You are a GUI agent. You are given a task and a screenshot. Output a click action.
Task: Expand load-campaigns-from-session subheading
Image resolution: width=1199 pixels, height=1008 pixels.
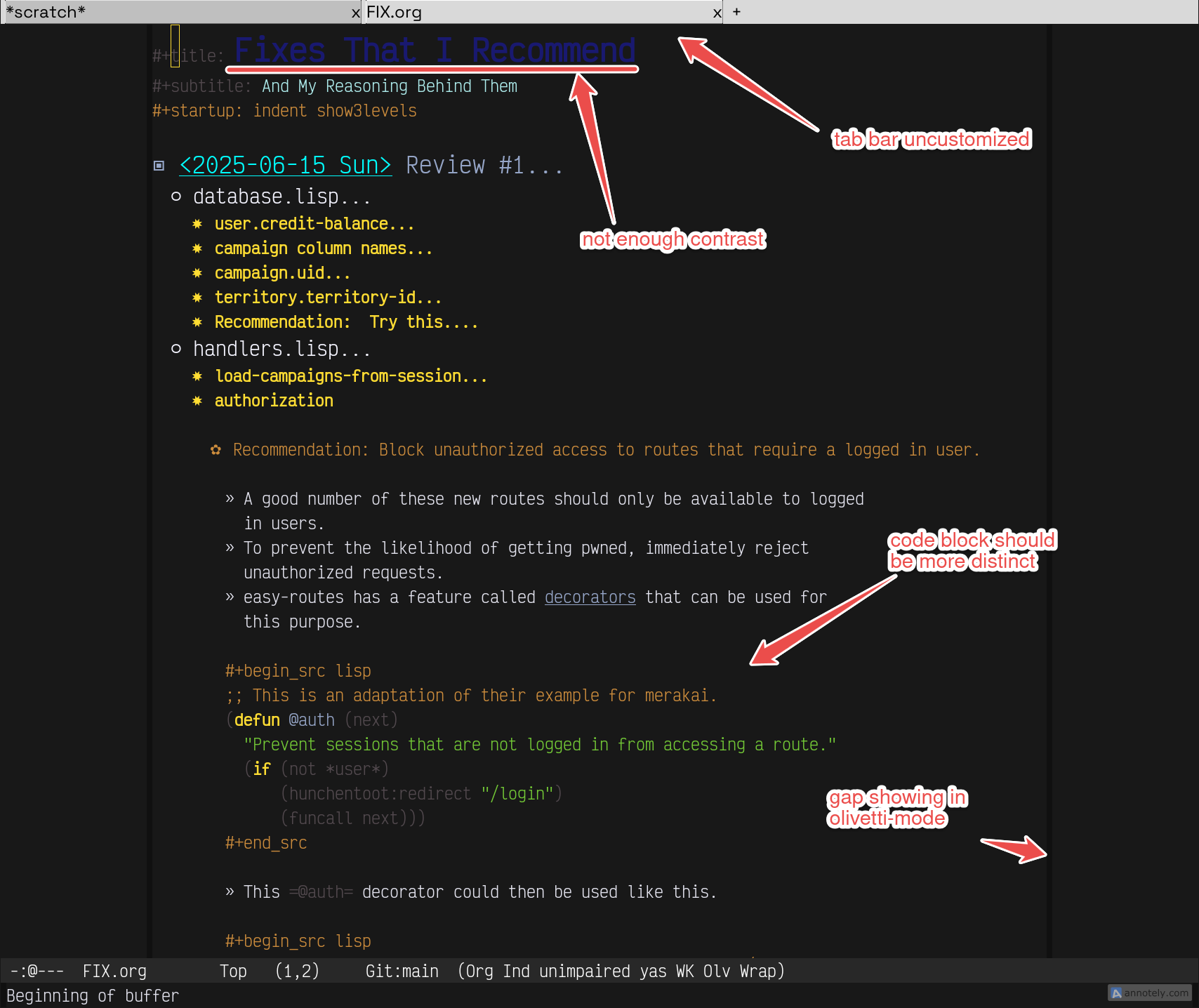point(351,376)
